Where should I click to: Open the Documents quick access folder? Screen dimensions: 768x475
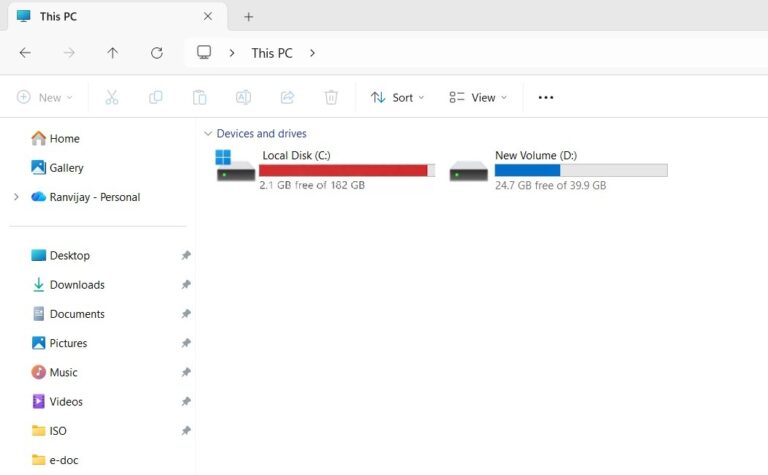(68, 314)
